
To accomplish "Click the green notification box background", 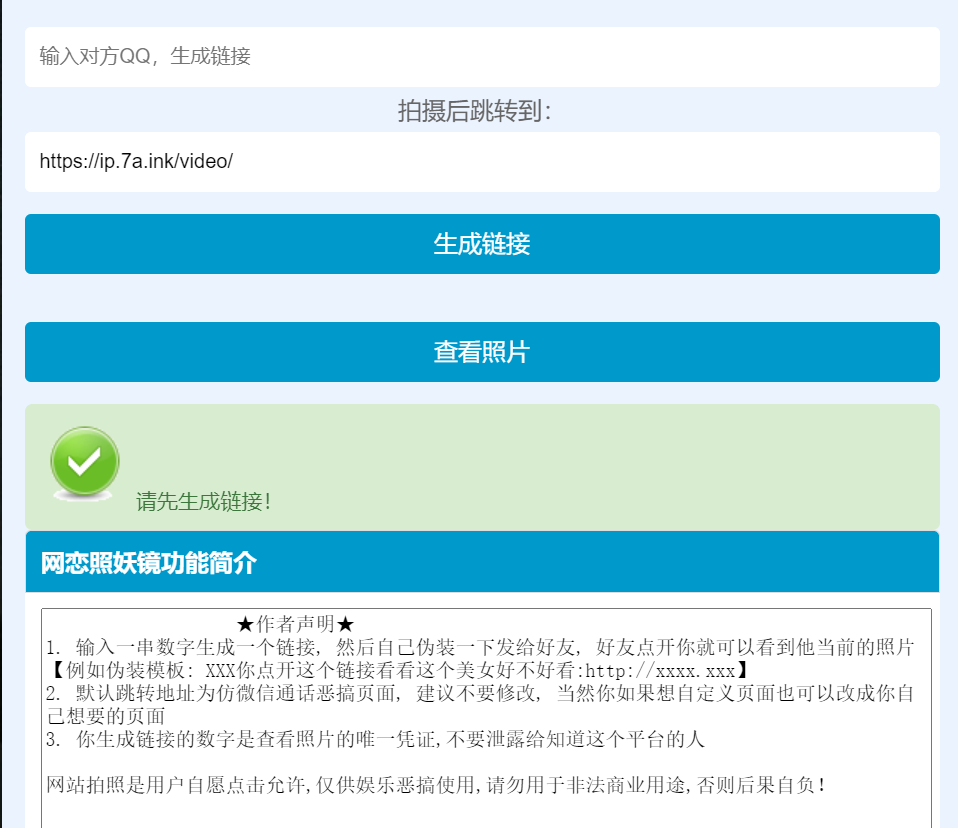I will tap(600, 465).
